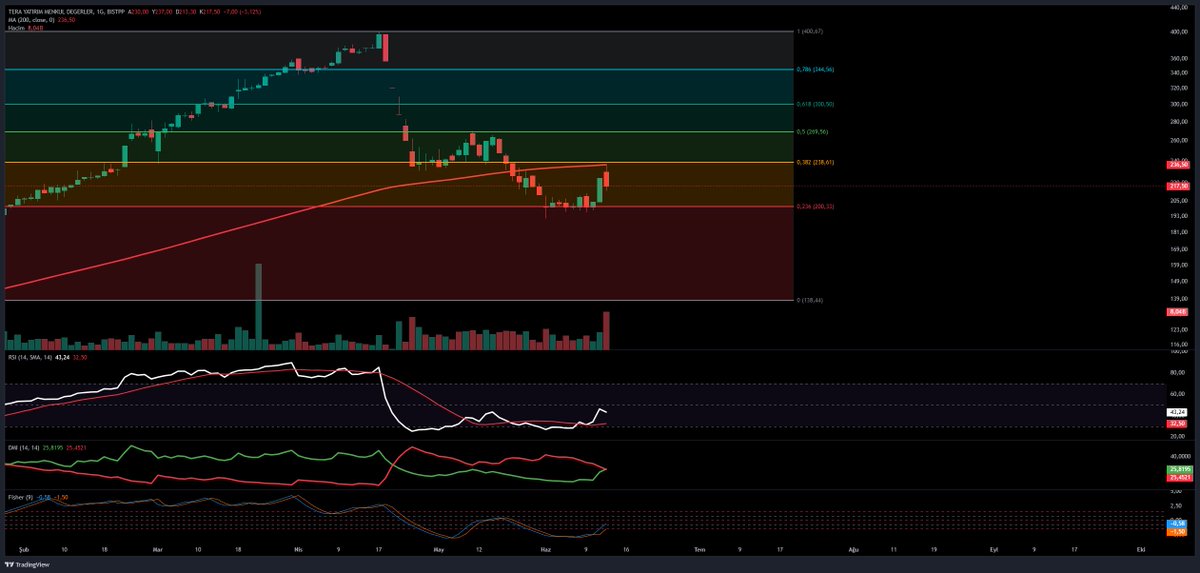Viewport: 1200px width, 573px height.
Task: Click the -0,58 Fisher value tag
Action: coord(1177,523)
